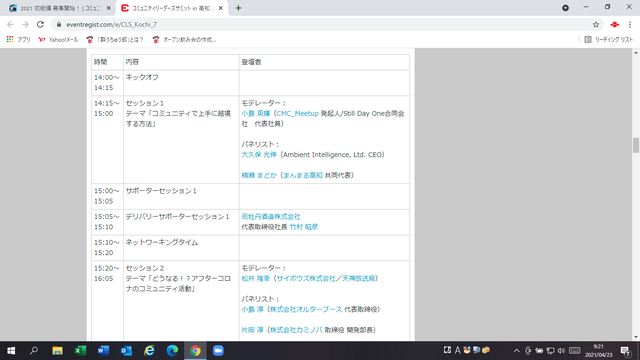Open the 松井 隆幸 speaker link

tap(256, 278)
